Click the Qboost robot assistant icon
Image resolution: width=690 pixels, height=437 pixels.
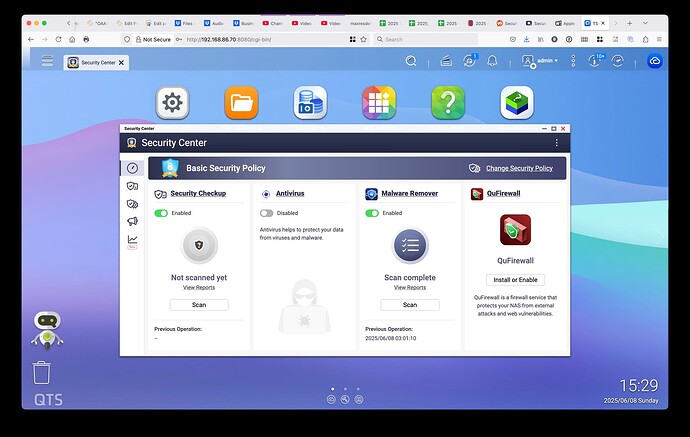[x=48, y=327]
